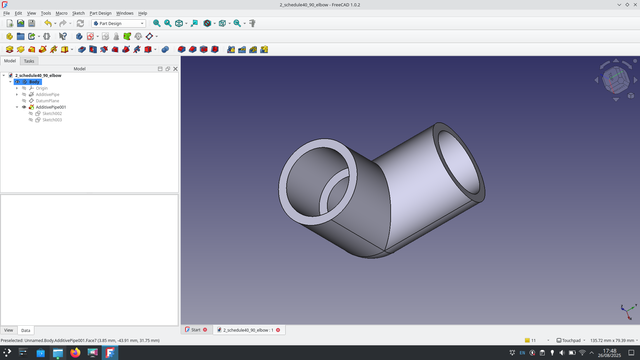
Task: Undo the last action
Action: pyautogui.click(x=48, y=23)
